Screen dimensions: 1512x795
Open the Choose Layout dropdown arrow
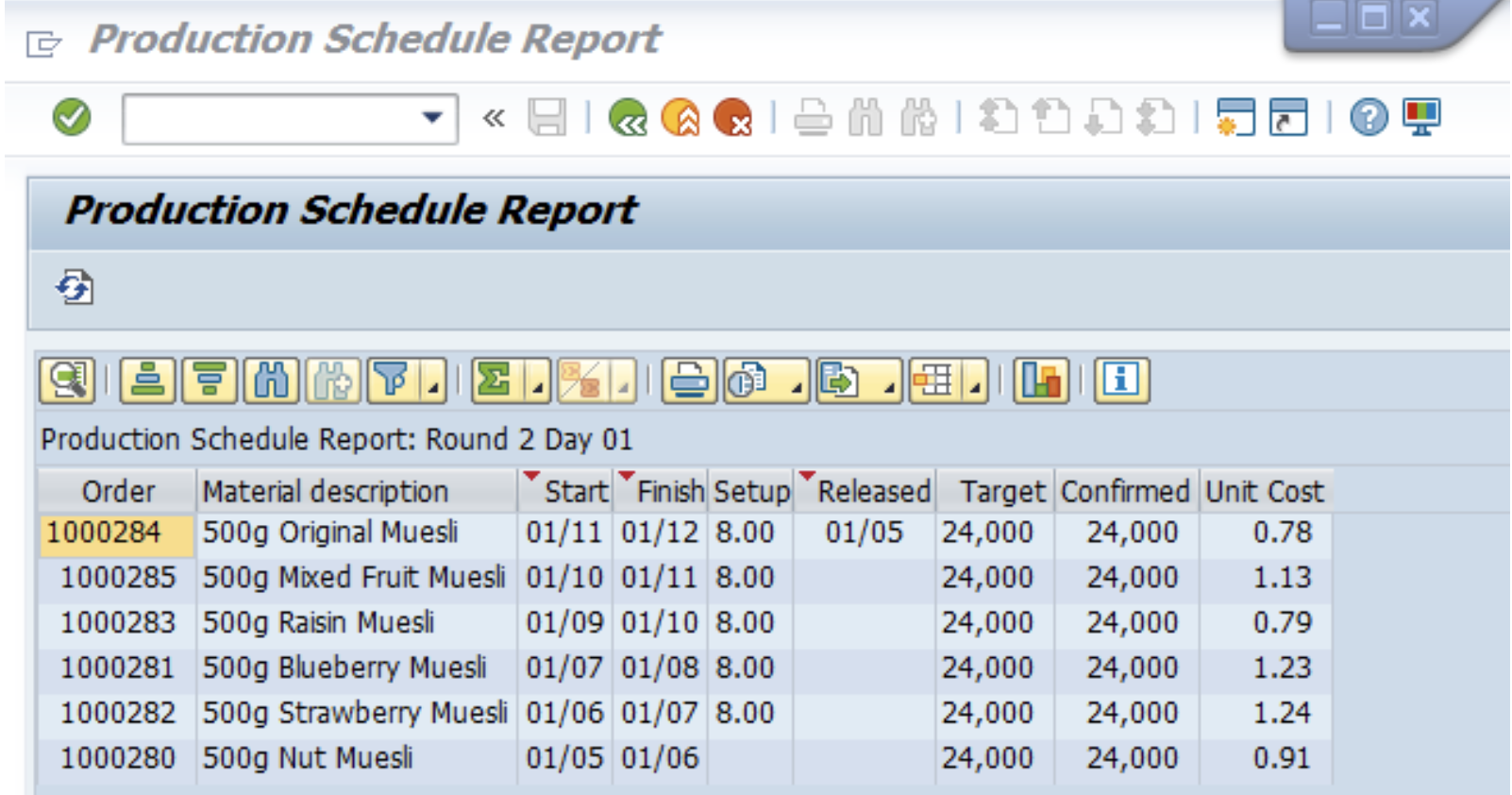click(976, 387)
